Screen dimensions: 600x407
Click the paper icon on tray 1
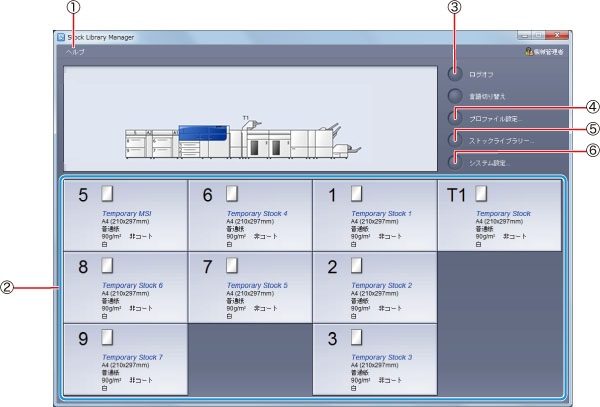[x=357, y=193]
